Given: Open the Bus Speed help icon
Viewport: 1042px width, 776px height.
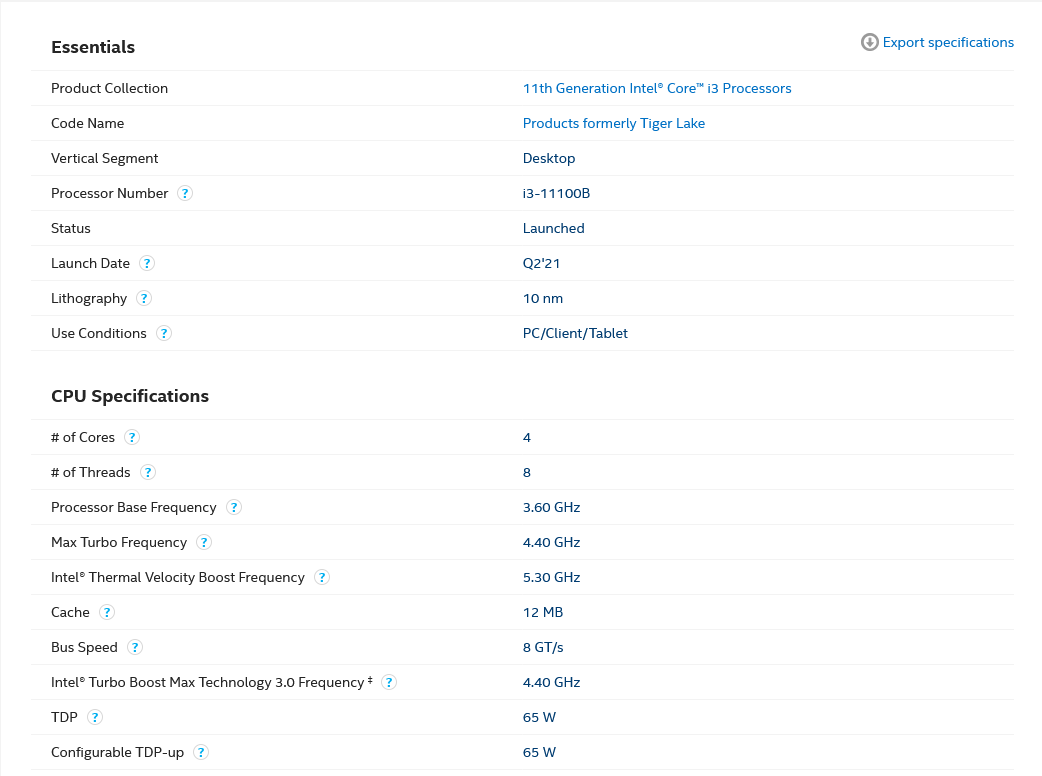Looking at the screenshot, I should [135, 647].
